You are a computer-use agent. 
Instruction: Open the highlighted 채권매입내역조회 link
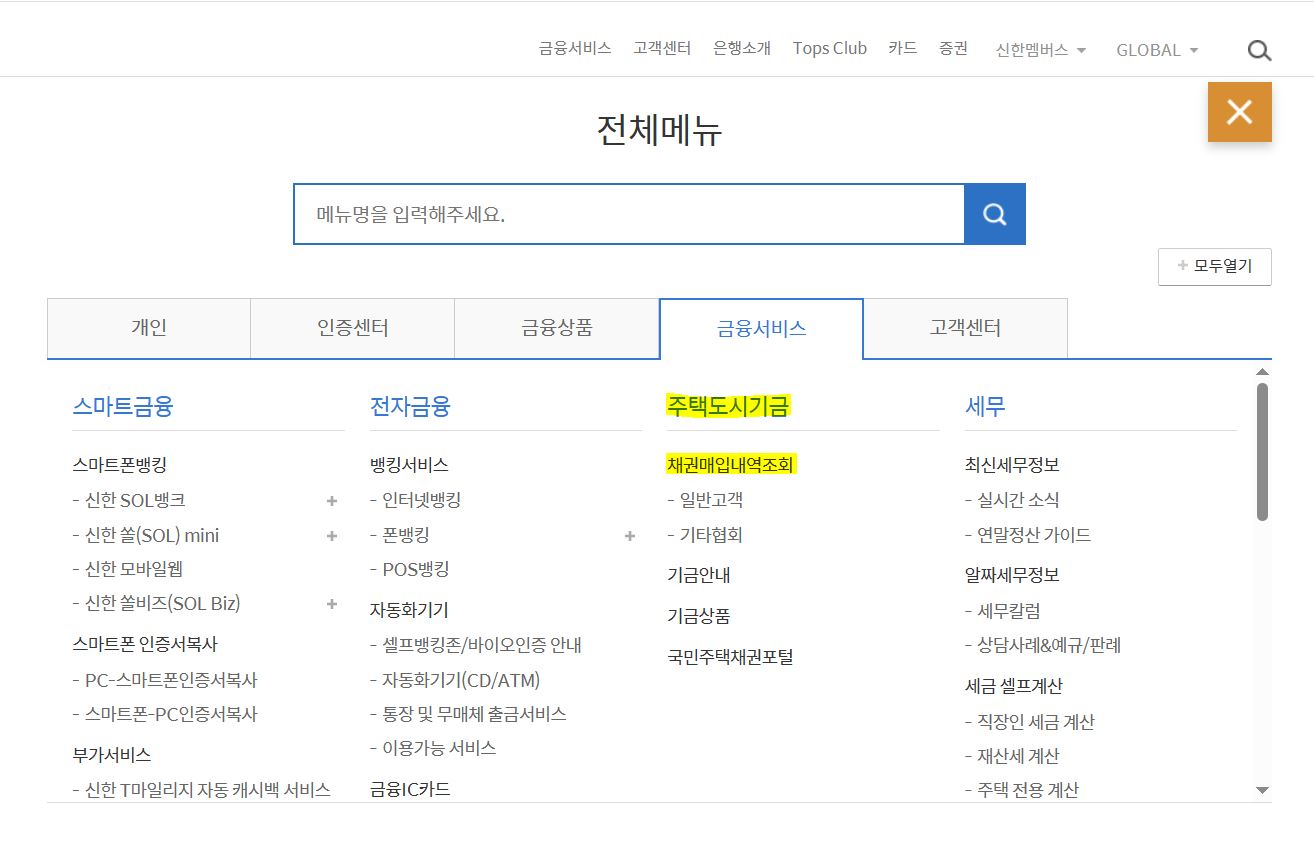733,464
